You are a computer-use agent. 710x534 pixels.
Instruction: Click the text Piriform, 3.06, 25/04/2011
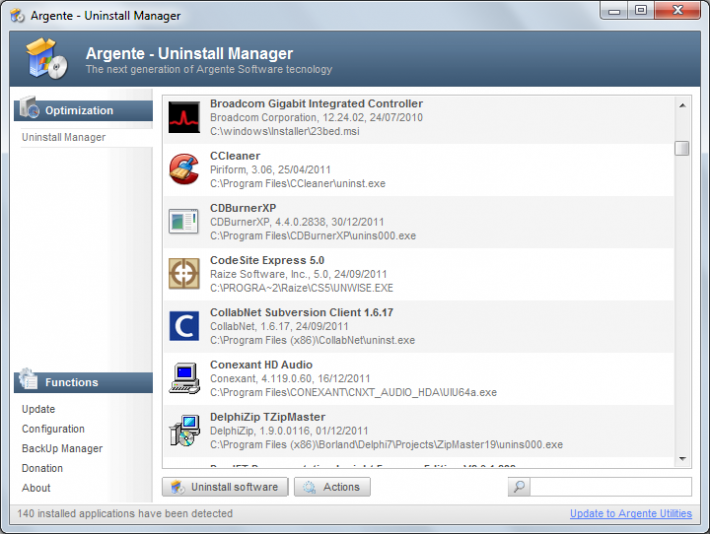270,169
